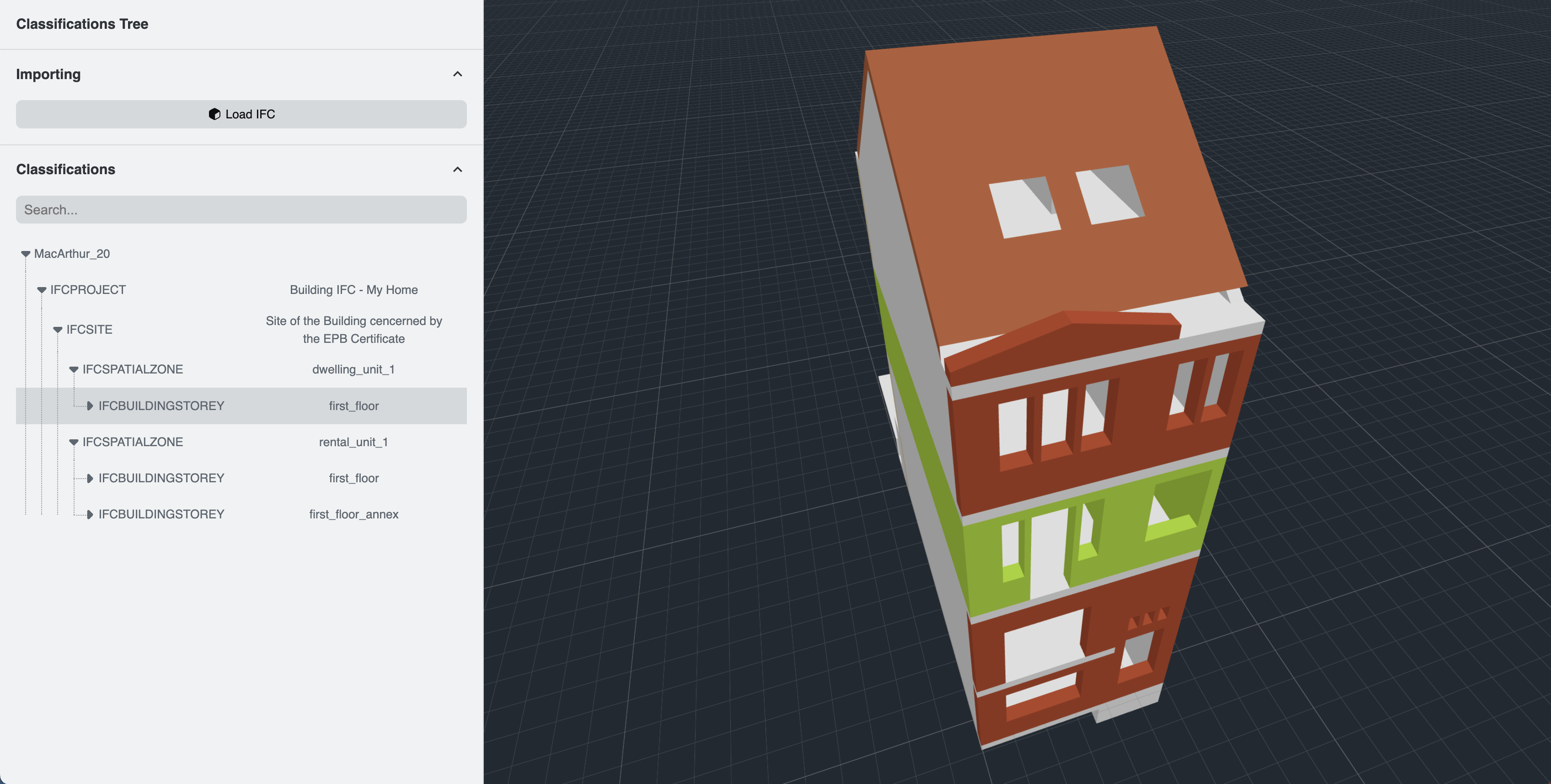Expand IFCBUILDINGSTOREY first_floor under rental_unit_1
The width and height of the screenshot is (1551, 784).
tap(90, 478)
